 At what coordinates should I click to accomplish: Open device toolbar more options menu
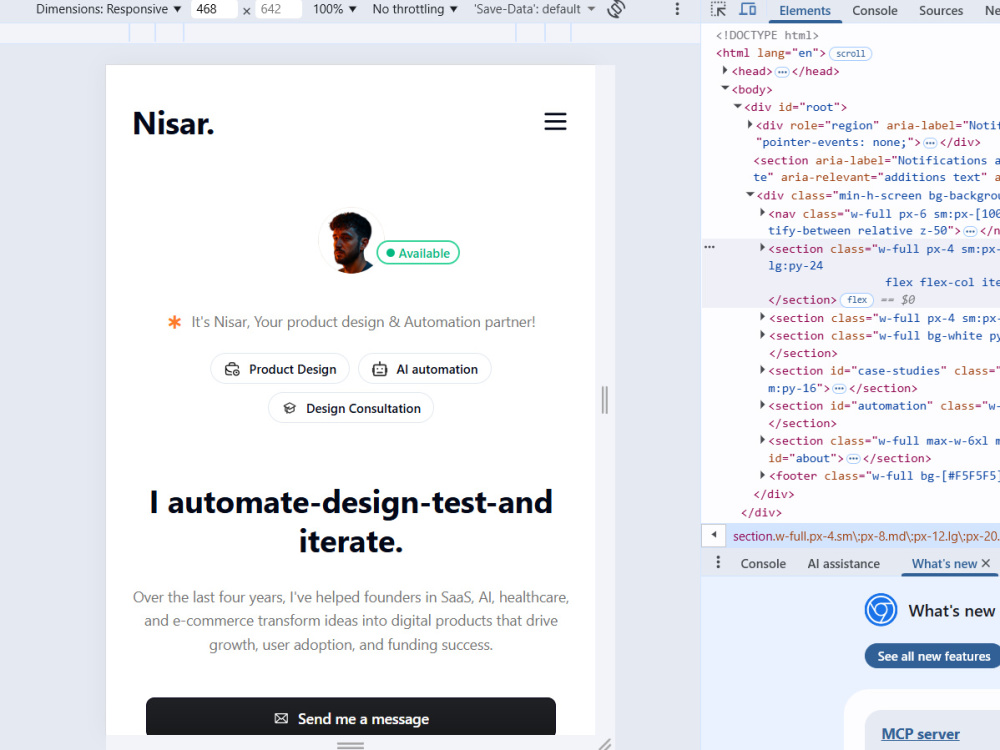click(x=677, y=9)
